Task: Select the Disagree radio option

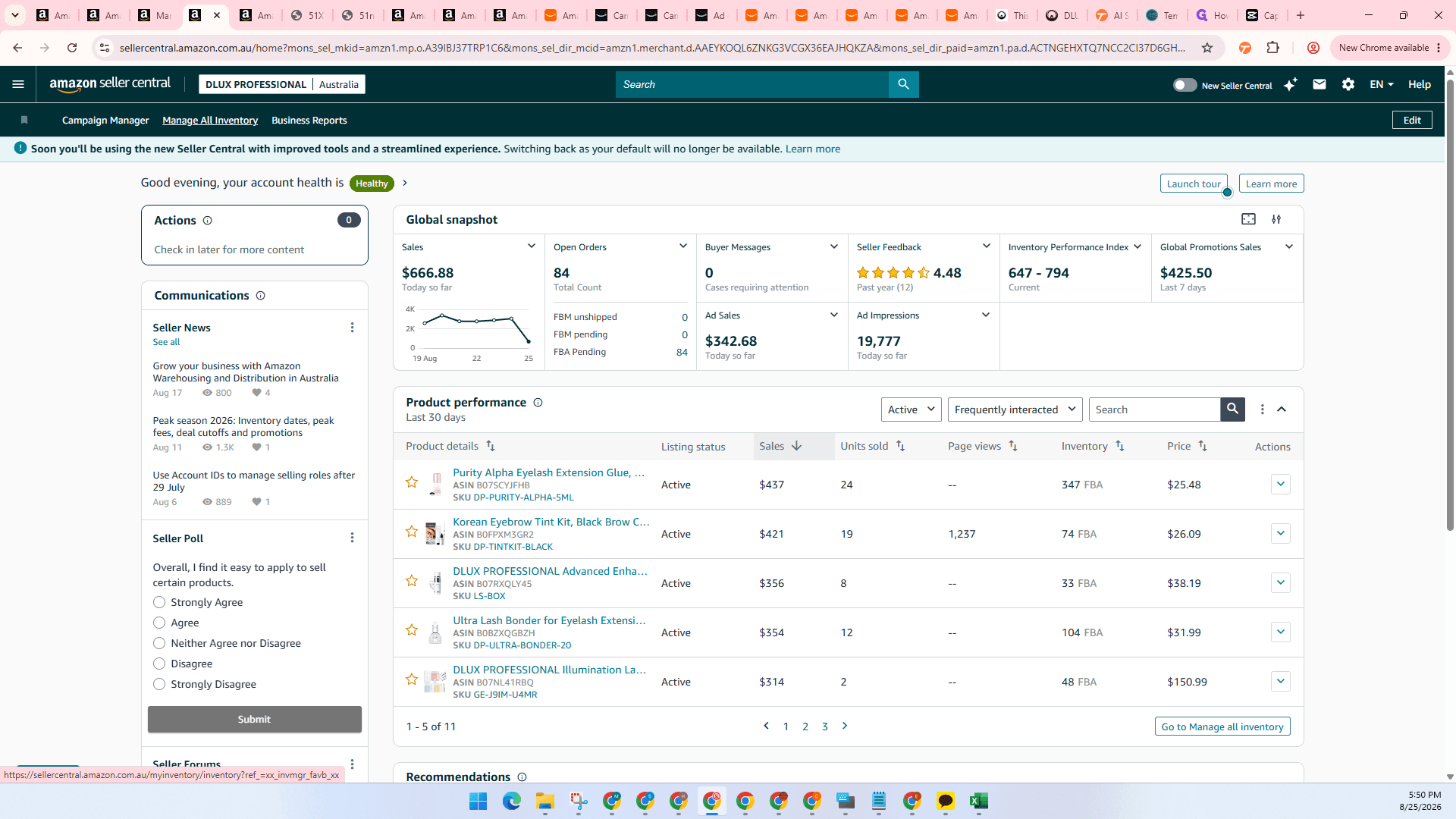Action: point(159,664)
